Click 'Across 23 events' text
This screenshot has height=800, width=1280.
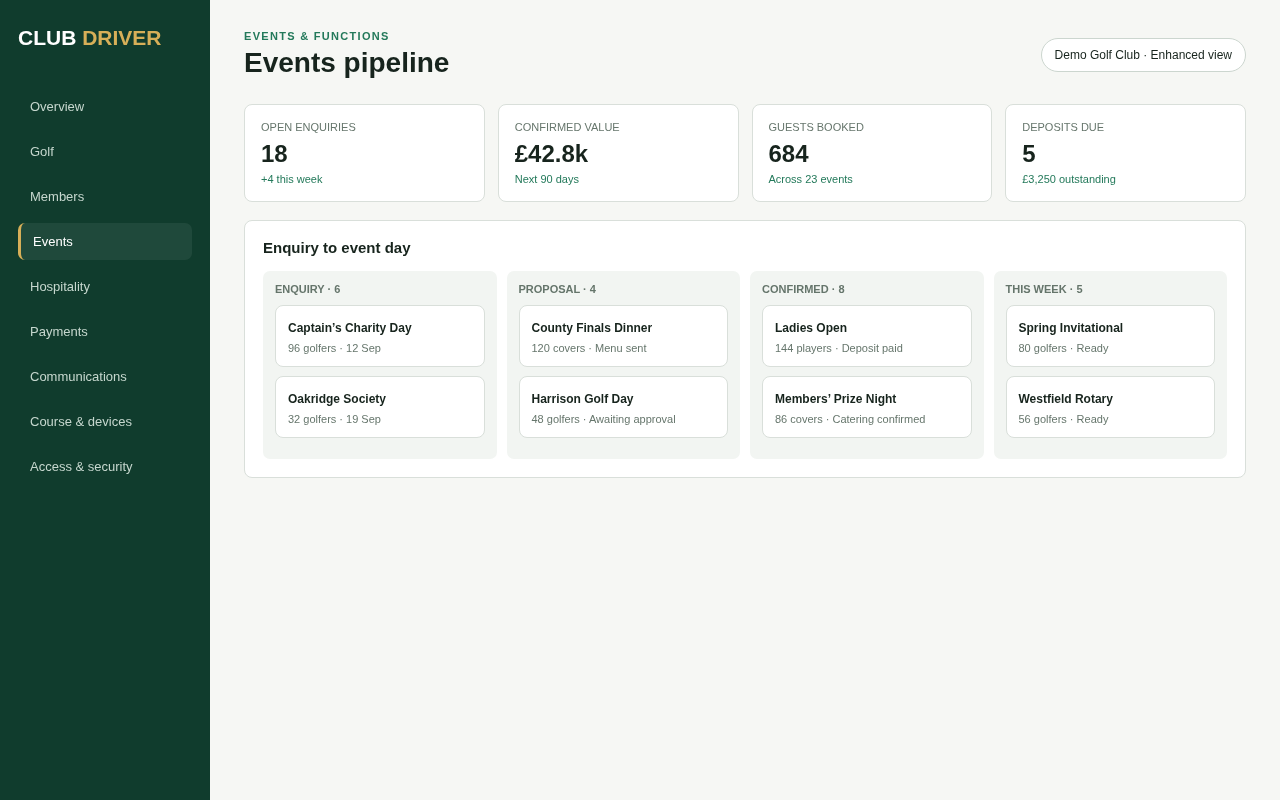pos(811,179)
